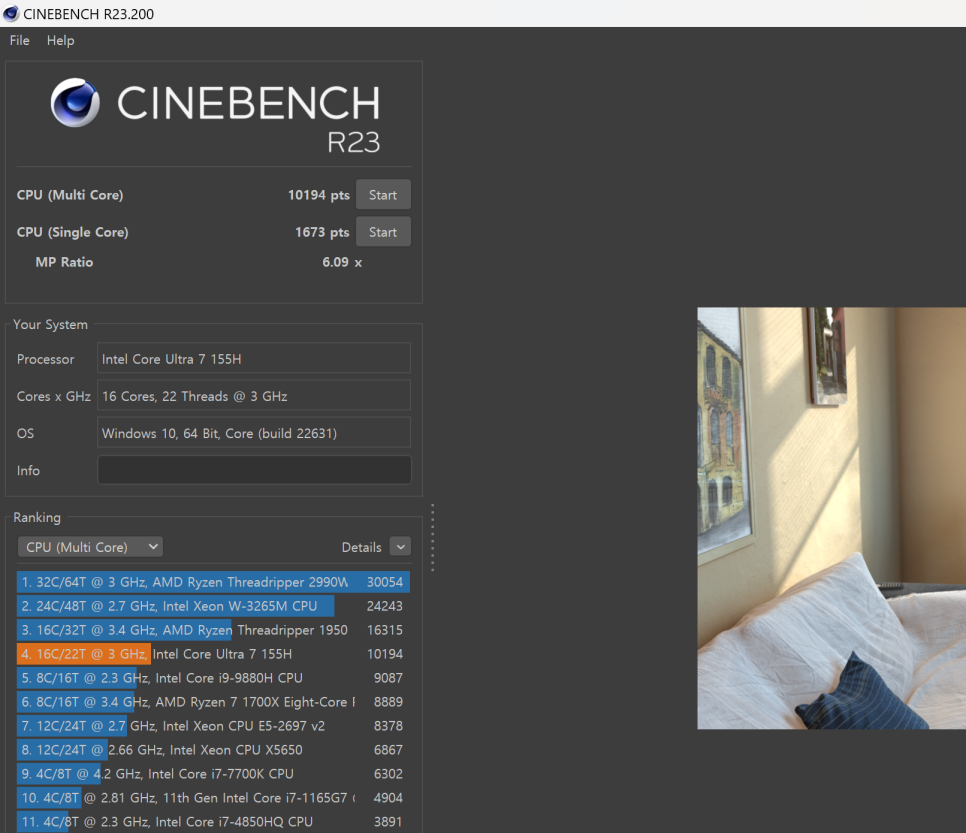Click the ranking score 4904
The height and width of the screenshot is (833, 966).
coord(388,798)
